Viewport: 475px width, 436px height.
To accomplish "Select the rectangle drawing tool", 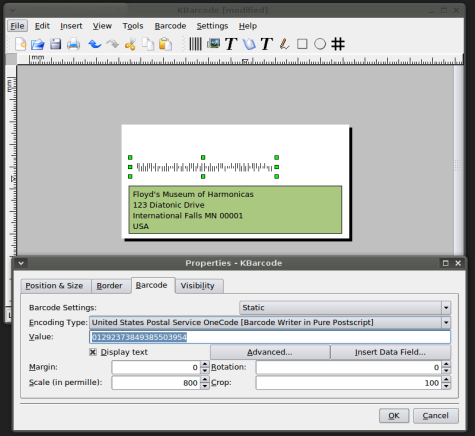I will (x=302, y=44).
